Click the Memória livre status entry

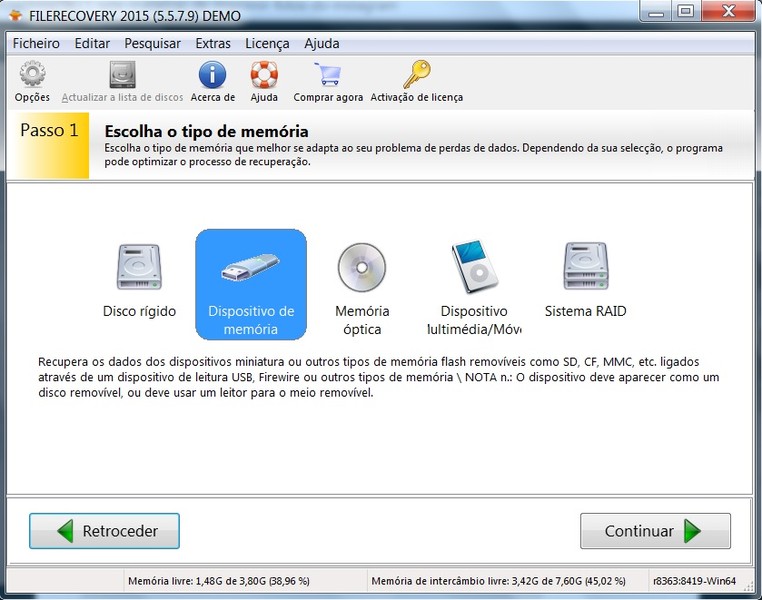[219, 581]
